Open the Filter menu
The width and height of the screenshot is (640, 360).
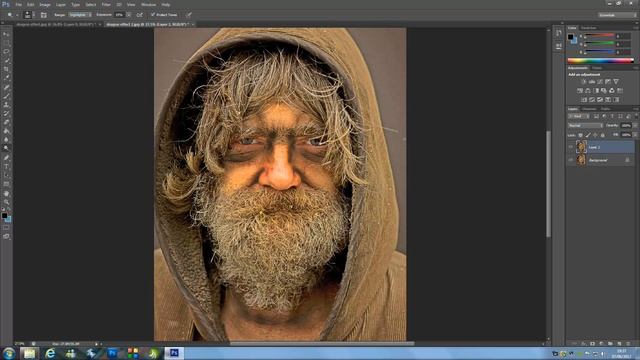click(106, 4)
